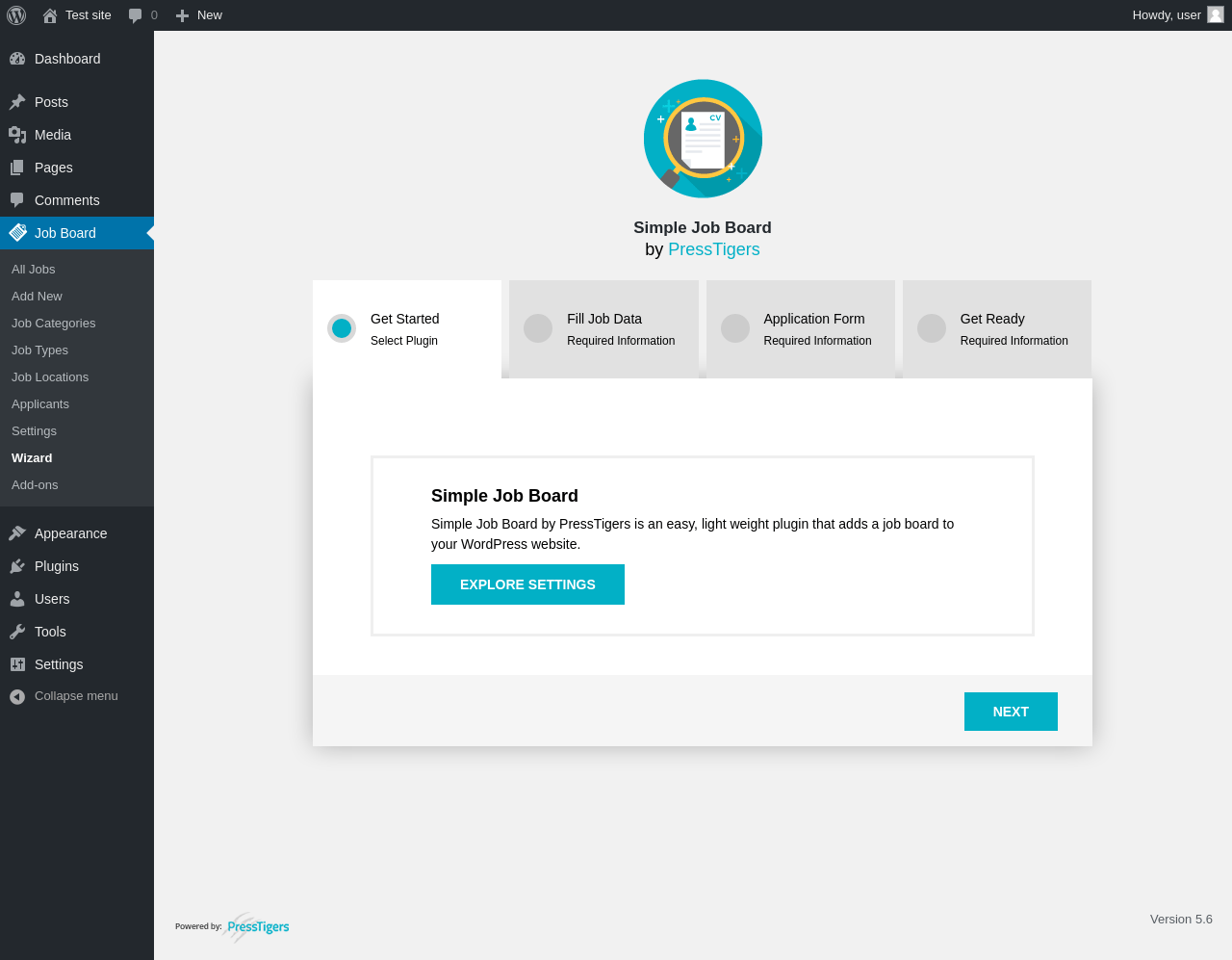Switch to the Fill Job Data tab
Viewport: 1232px width, 960px height.
603,329
